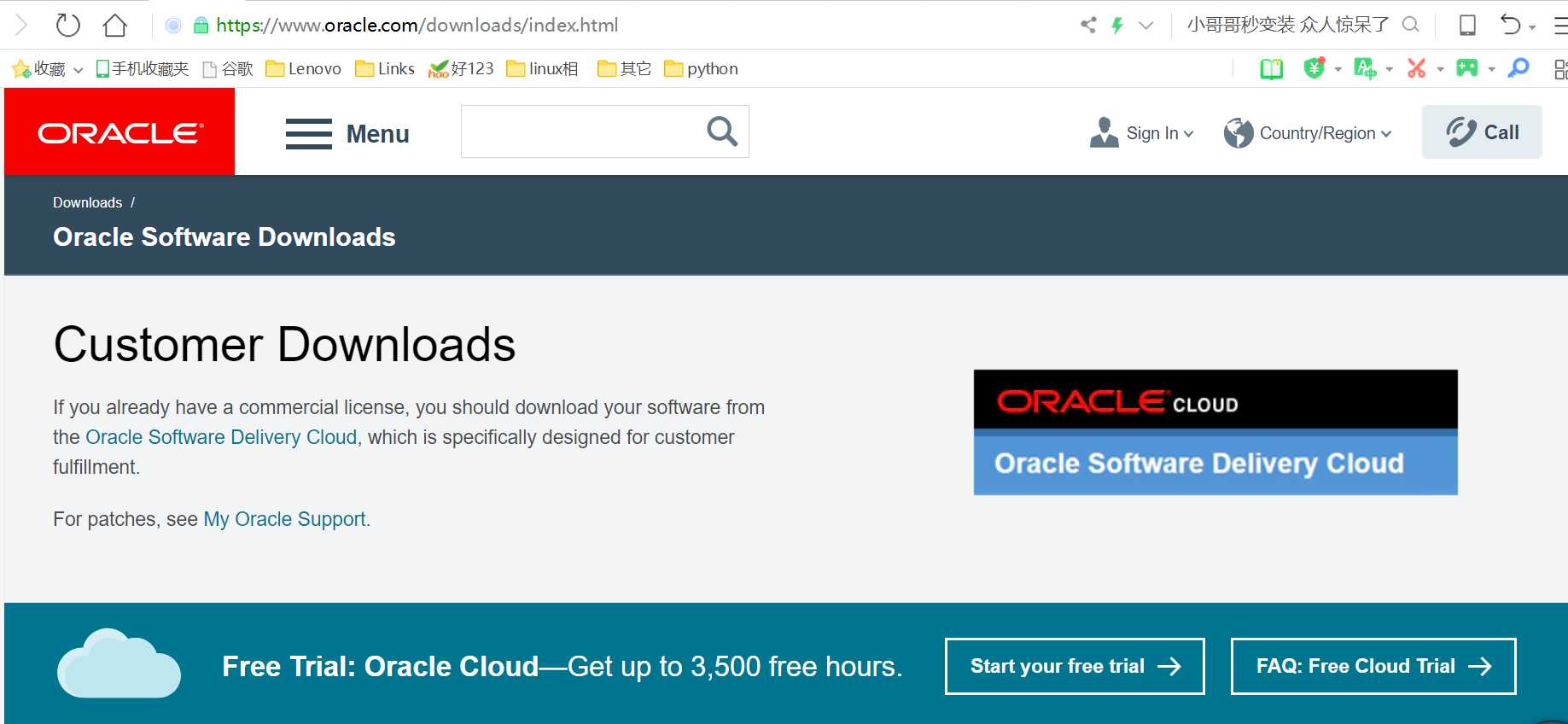The image size is (1568, 724).
Task: Expand the translate extension dropdown arrow
Action: coord(1389,70)
